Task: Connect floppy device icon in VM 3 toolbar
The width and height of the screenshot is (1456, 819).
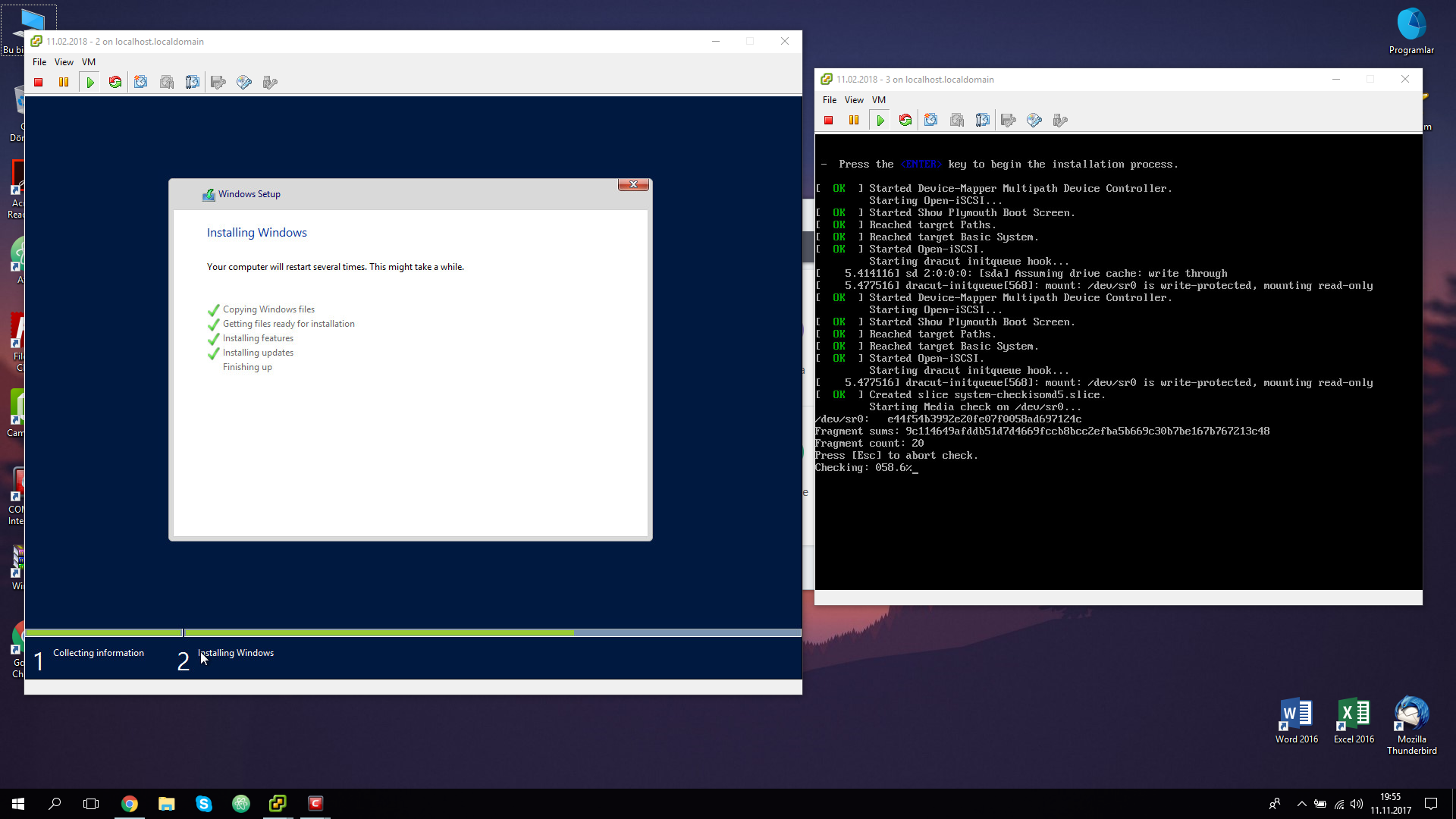Action: pyautogui.click(x=1009, y=120)
